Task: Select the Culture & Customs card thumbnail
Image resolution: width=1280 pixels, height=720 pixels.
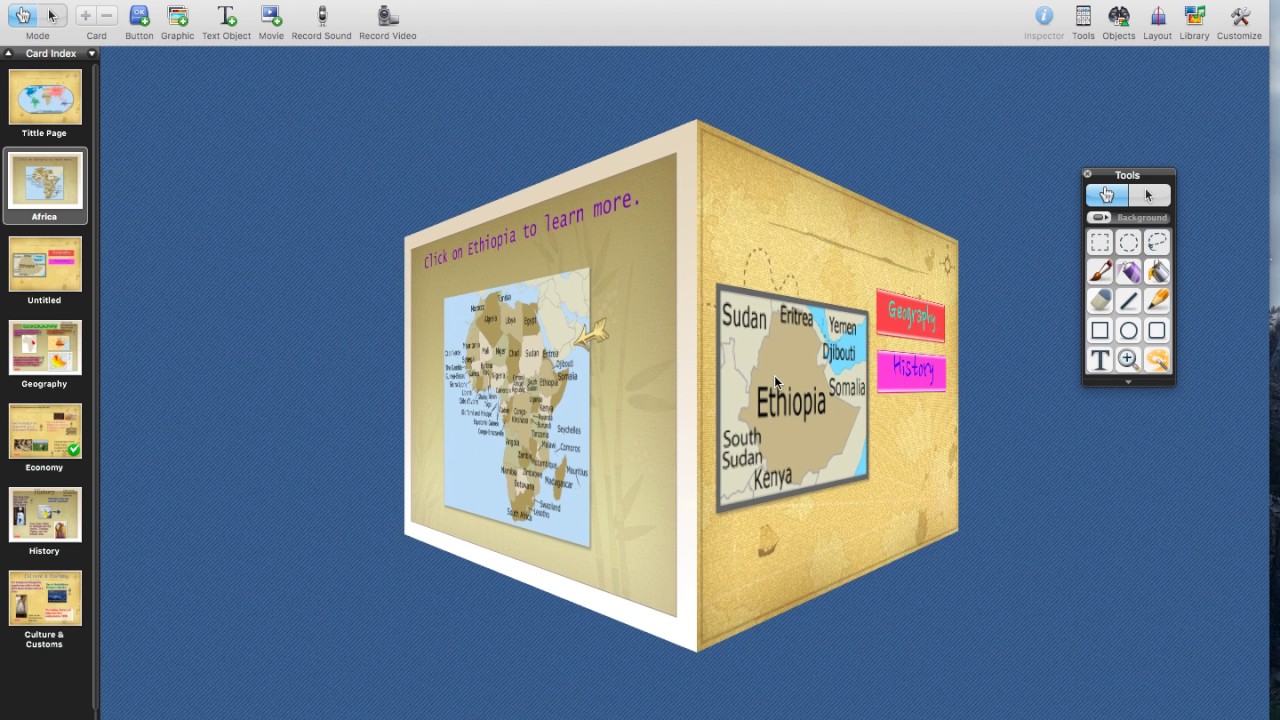Action: (45, 599)
